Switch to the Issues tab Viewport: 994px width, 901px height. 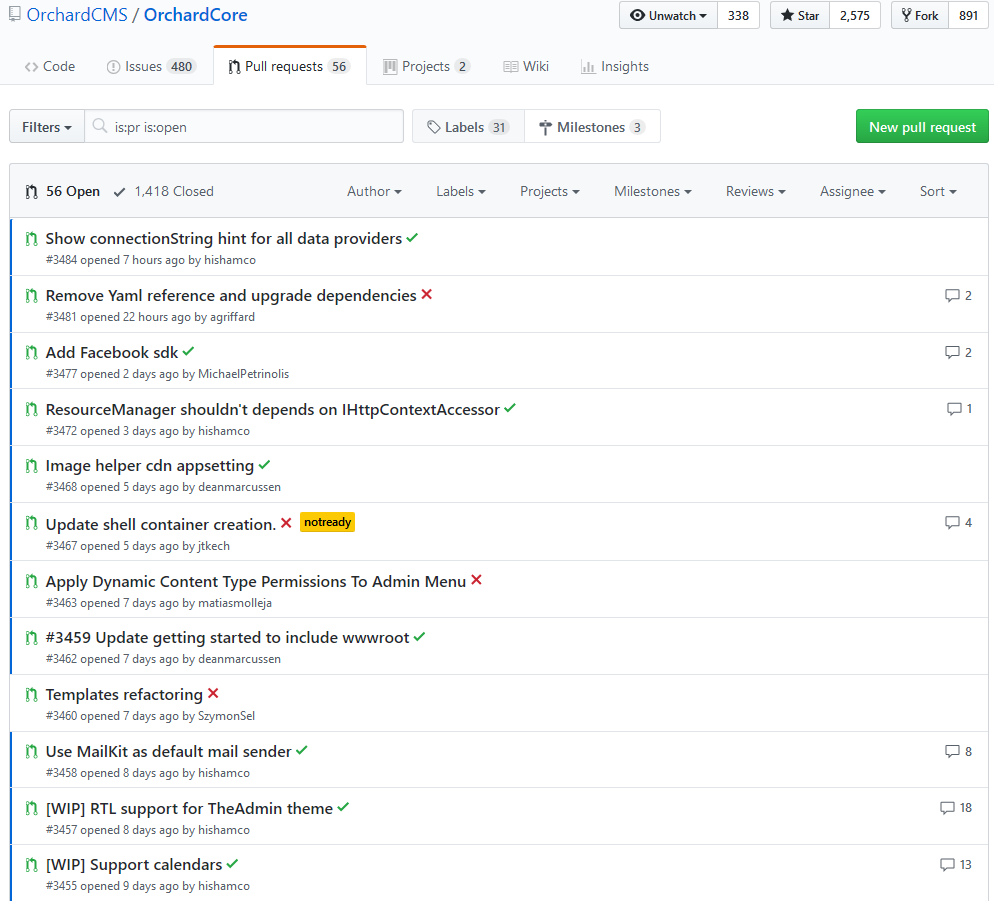coord(151,66)
